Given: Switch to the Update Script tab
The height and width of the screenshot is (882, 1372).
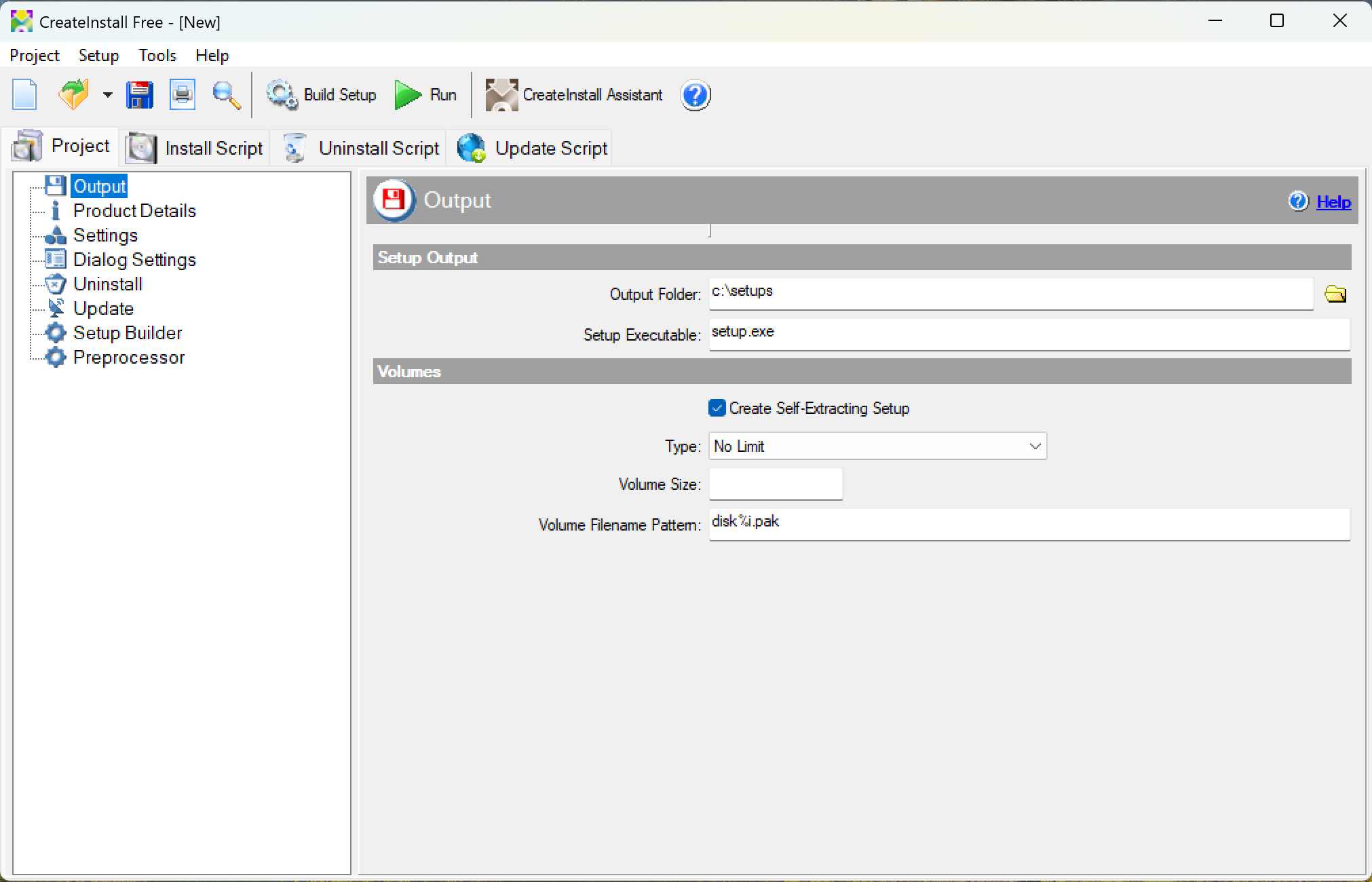Looking at the screenshot, I should pos(531,148).
